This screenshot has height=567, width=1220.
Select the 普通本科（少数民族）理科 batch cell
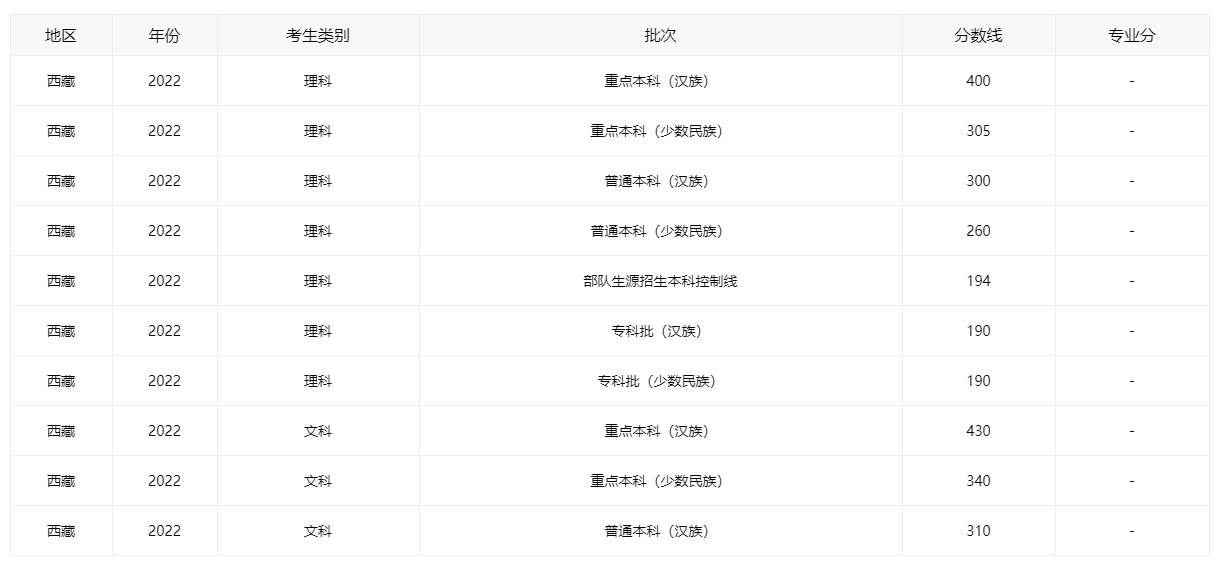[x=660, y=231]
